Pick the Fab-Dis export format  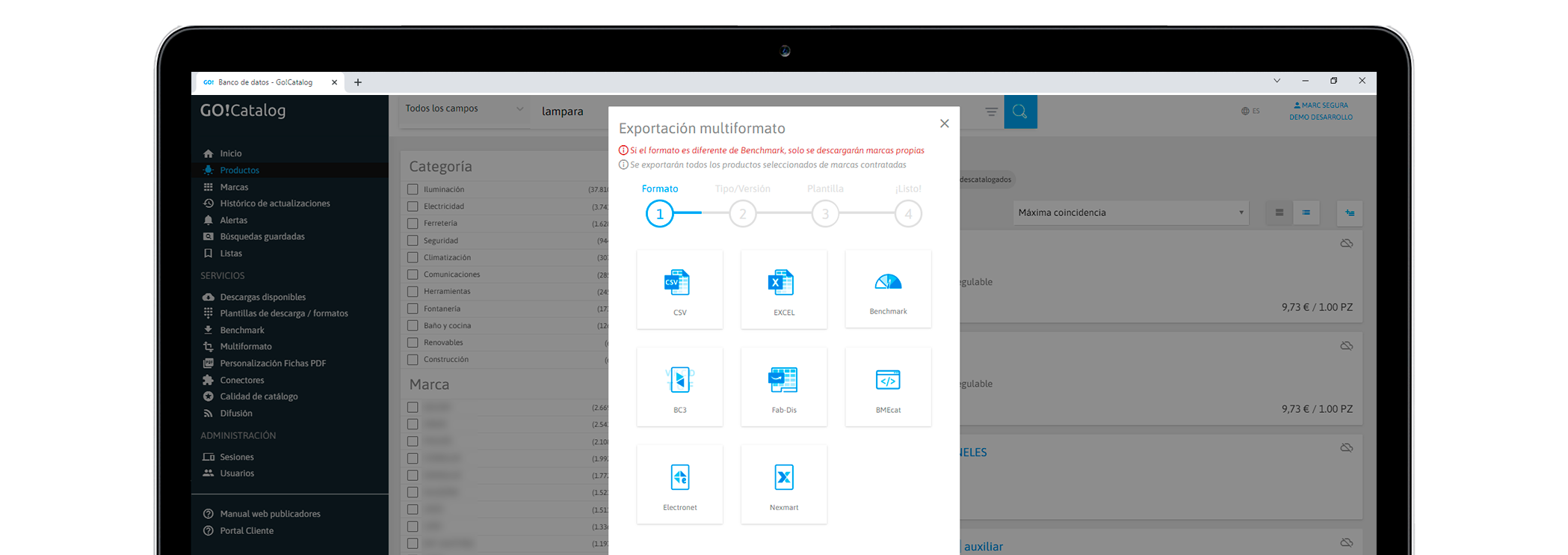784,387
